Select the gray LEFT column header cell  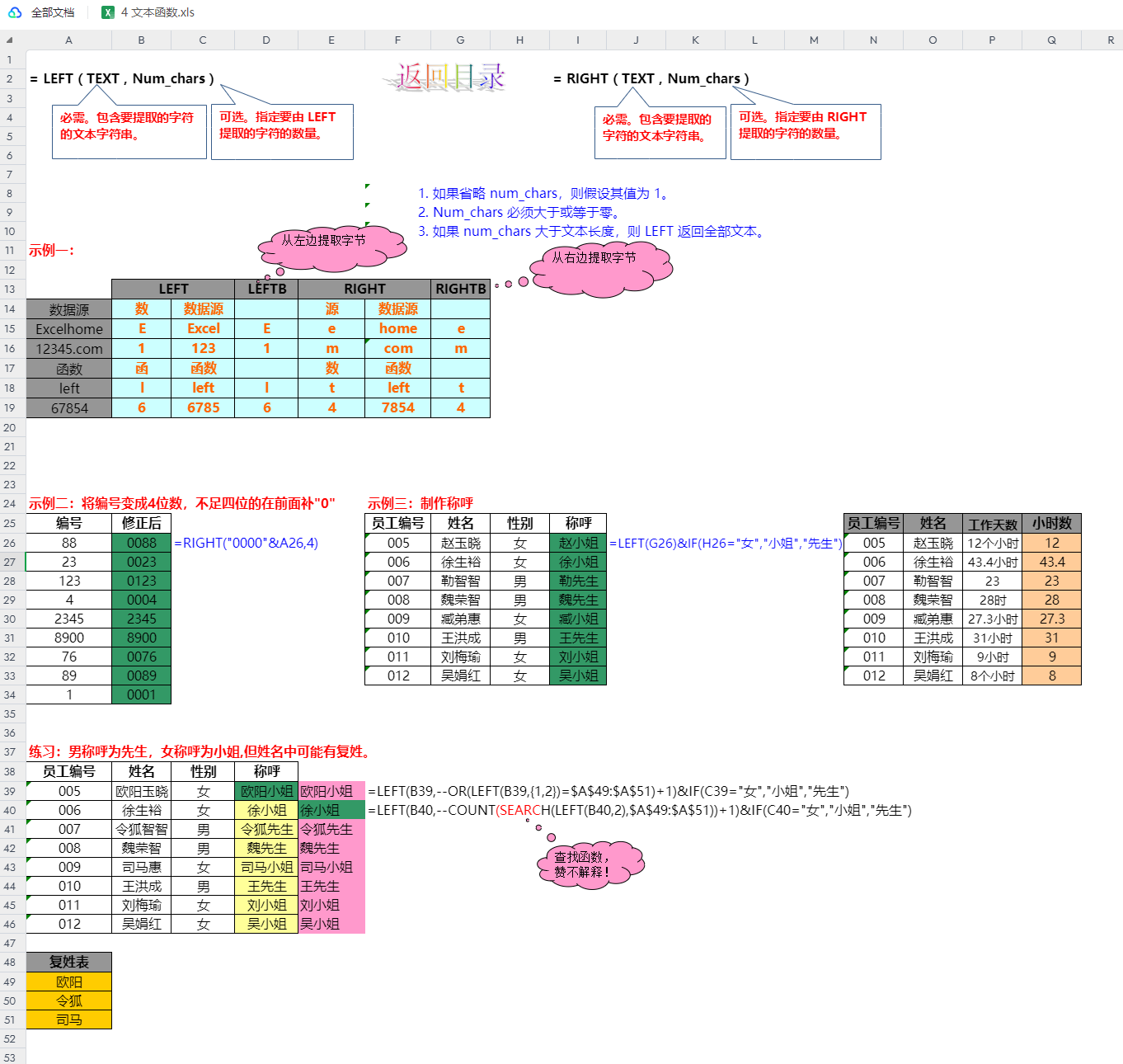[173, 289]
